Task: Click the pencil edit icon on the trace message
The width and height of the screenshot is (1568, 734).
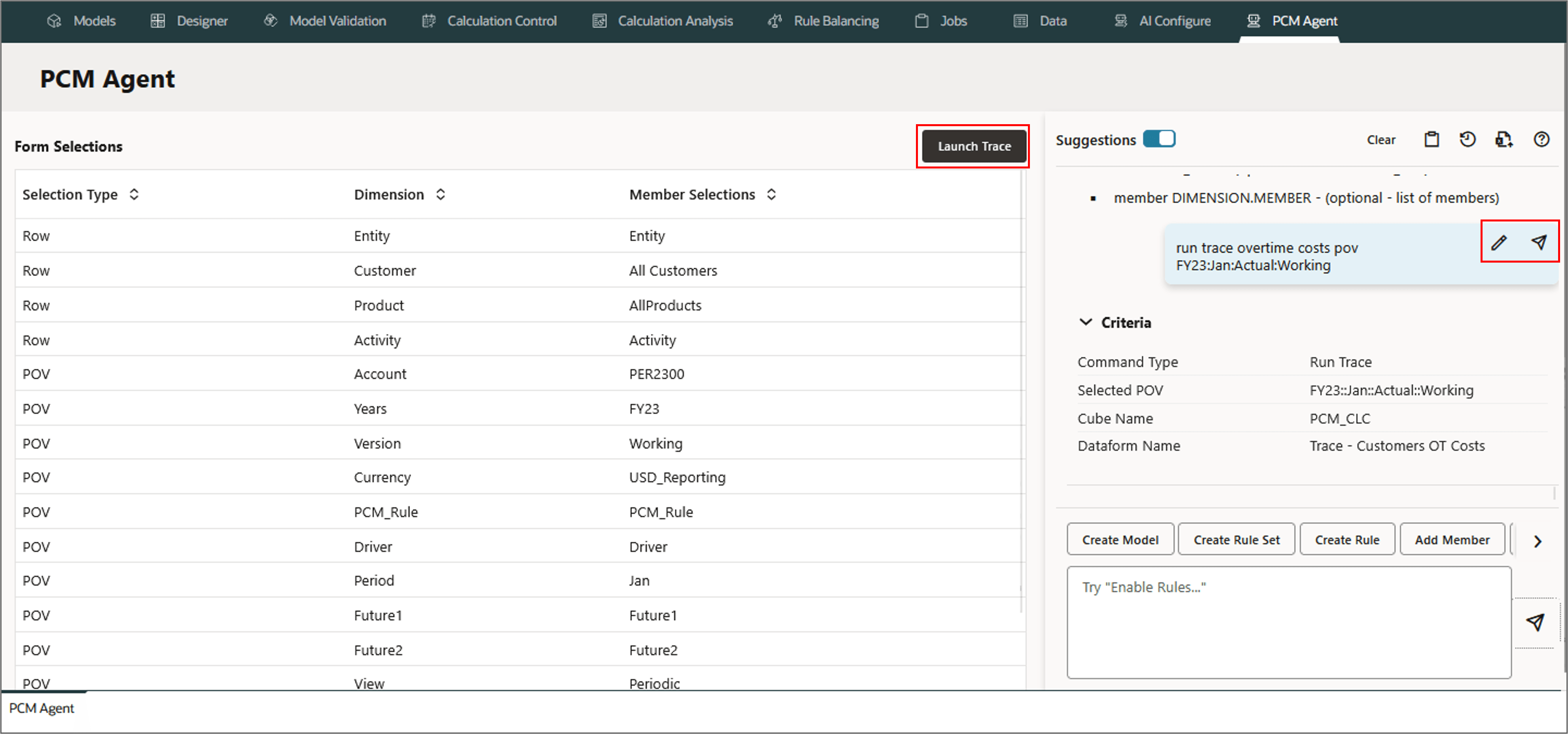Action: 1499,243
